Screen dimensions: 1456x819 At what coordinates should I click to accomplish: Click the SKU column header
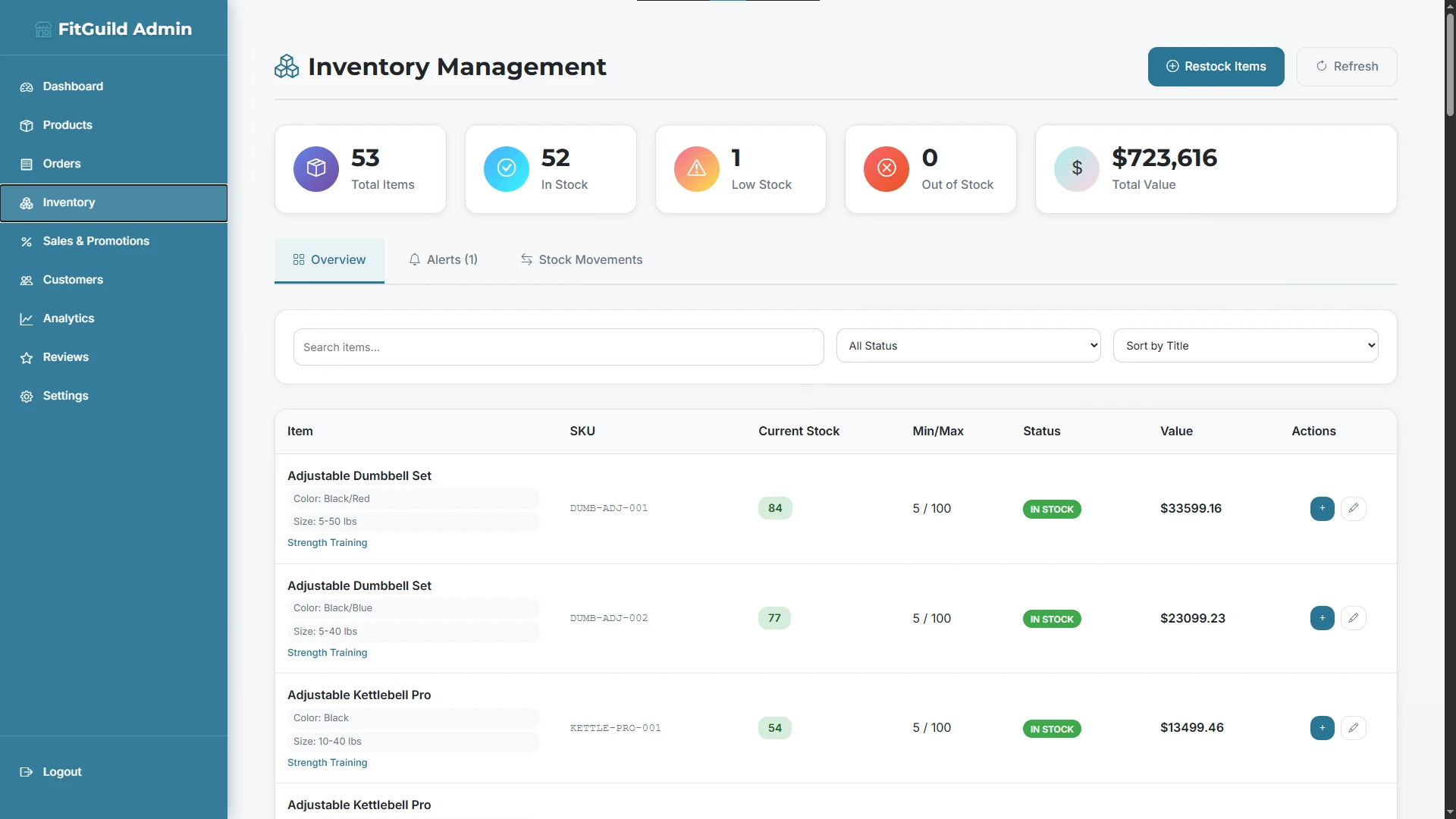[582, 431]
